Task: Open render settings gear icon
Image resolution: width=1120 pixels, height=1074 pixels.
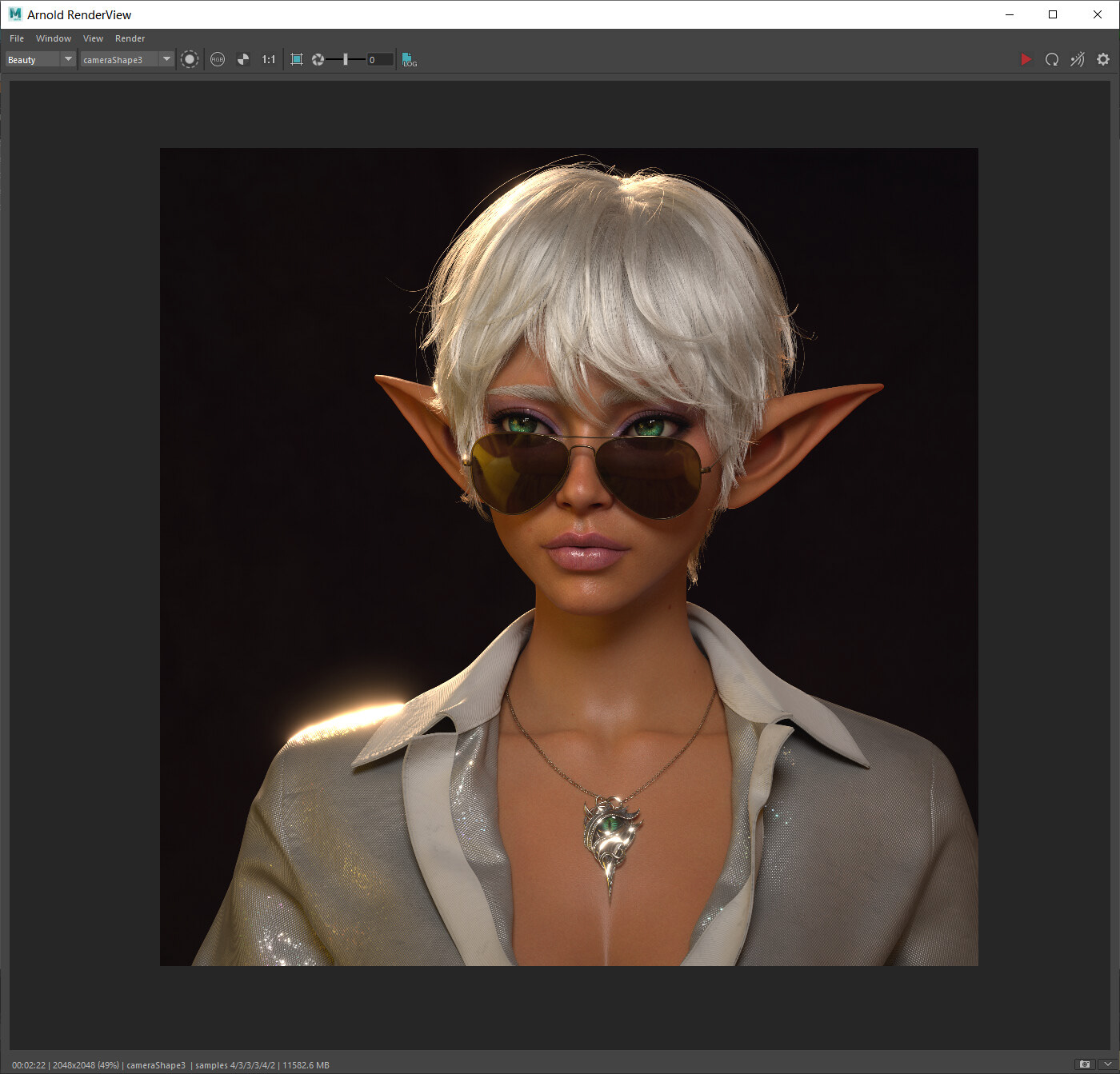Action: 1103,59
